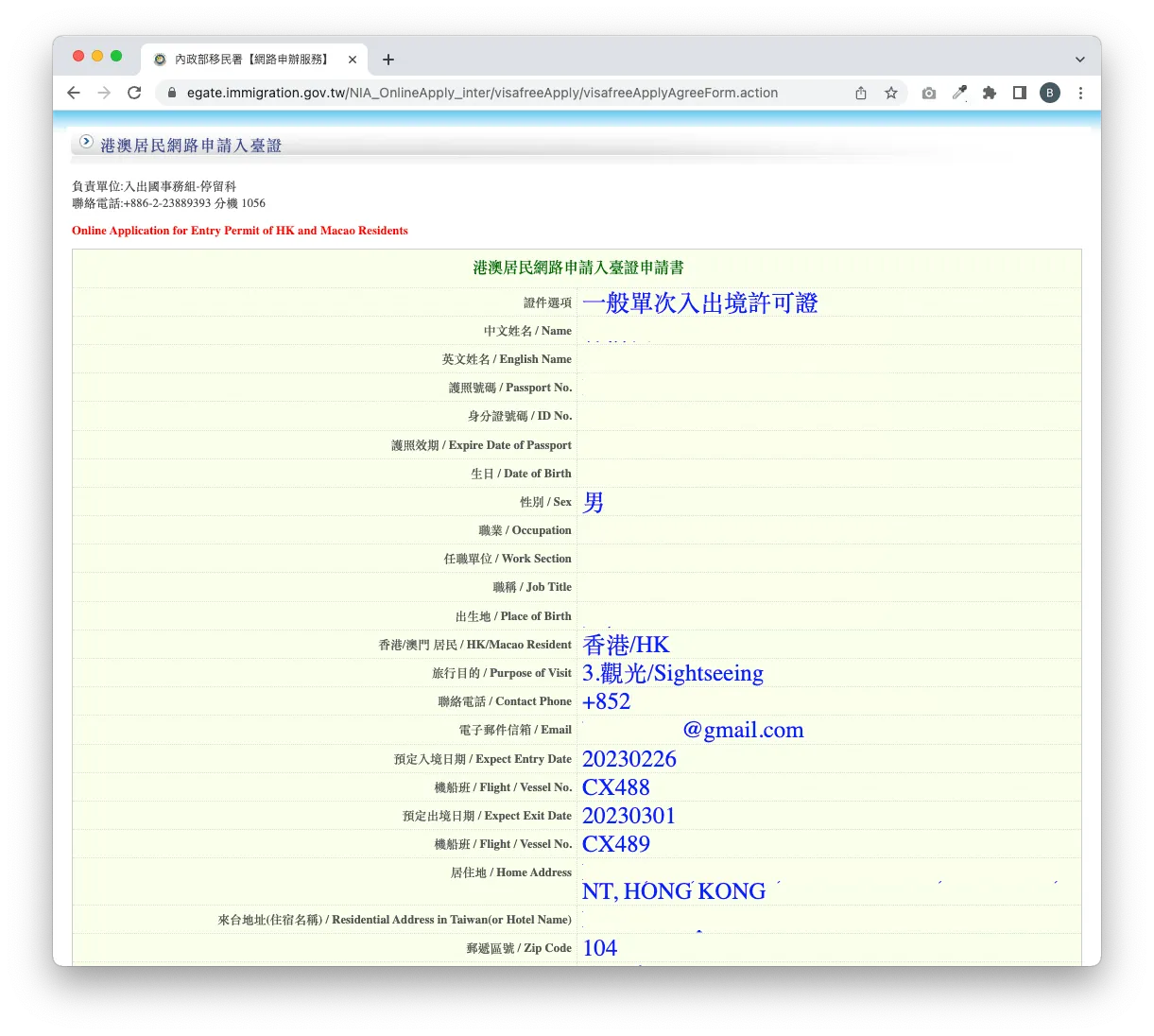Click the 3.觀光/Sightseeing purpose value
The height and width of the screenshot is (1036, 1154).
click(x=673, y=673)
